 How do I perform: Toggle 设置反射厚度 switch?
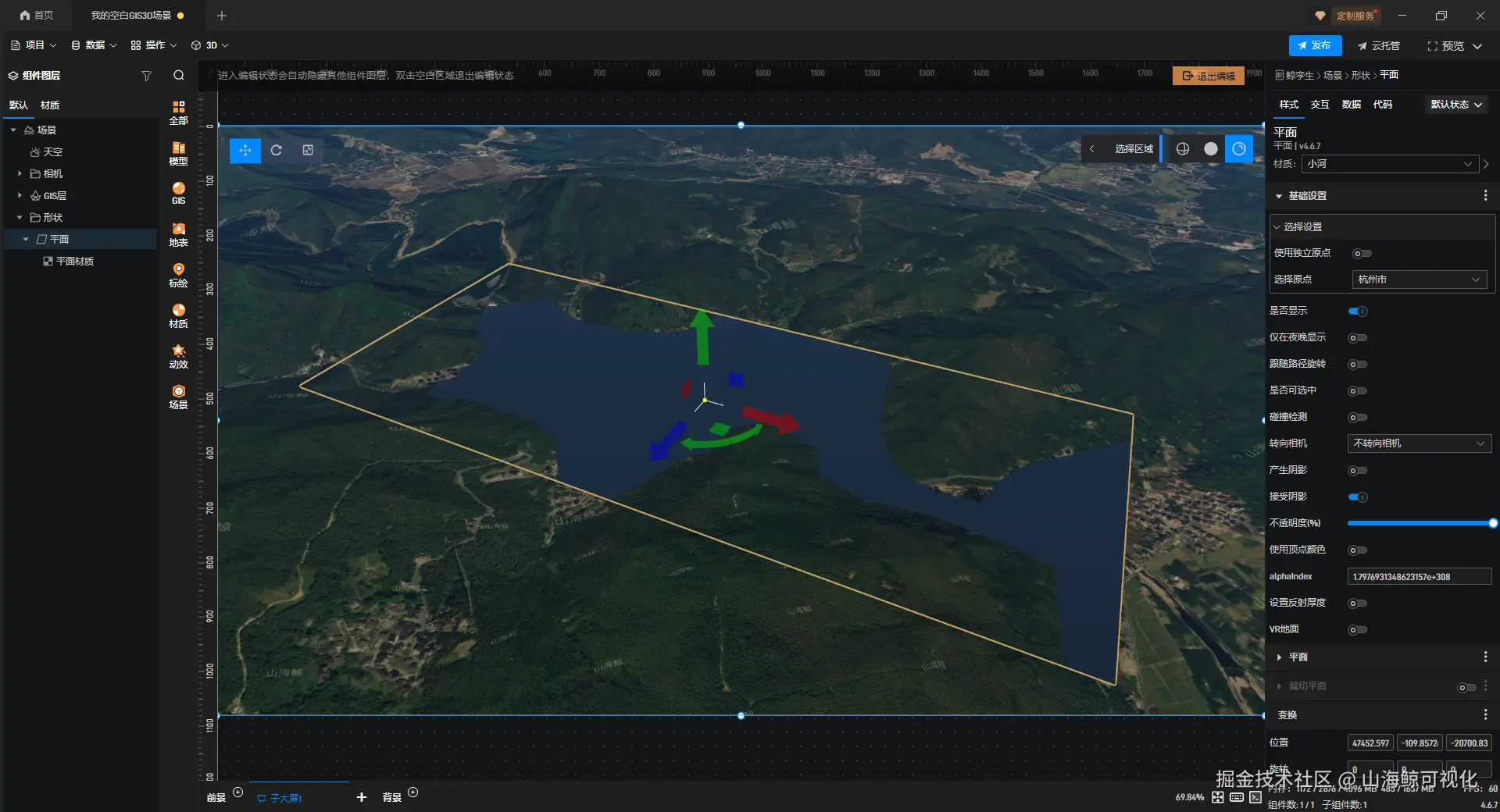[x=1358, y=603]
